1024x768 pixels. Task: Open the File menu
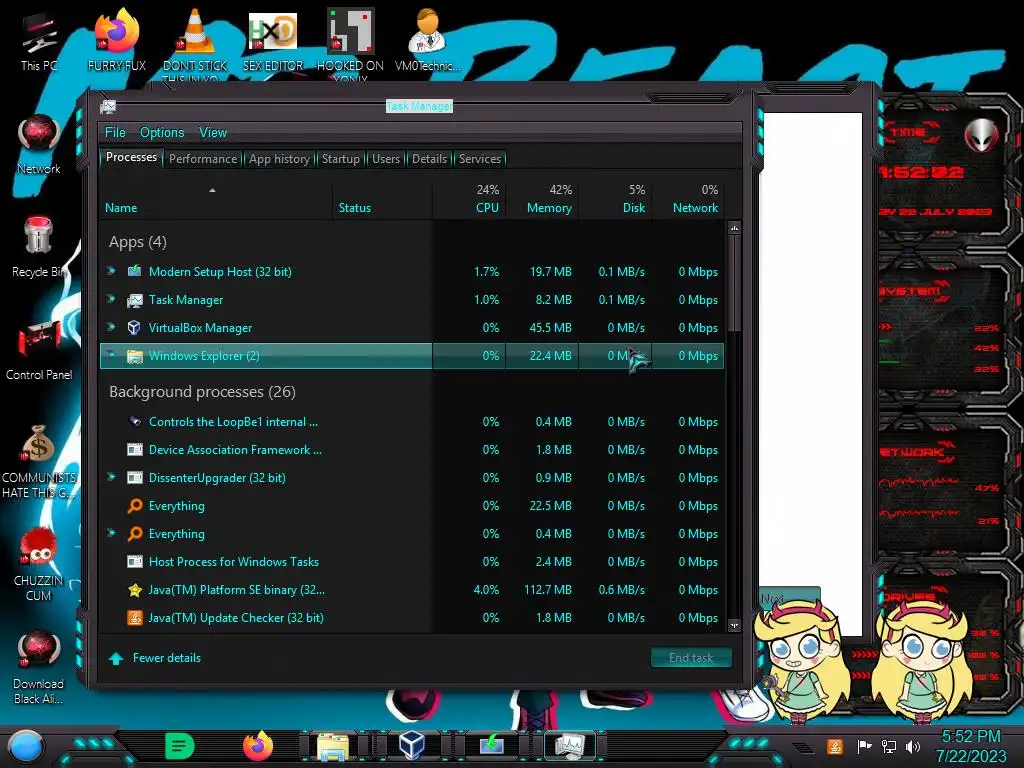click(115, 133)
